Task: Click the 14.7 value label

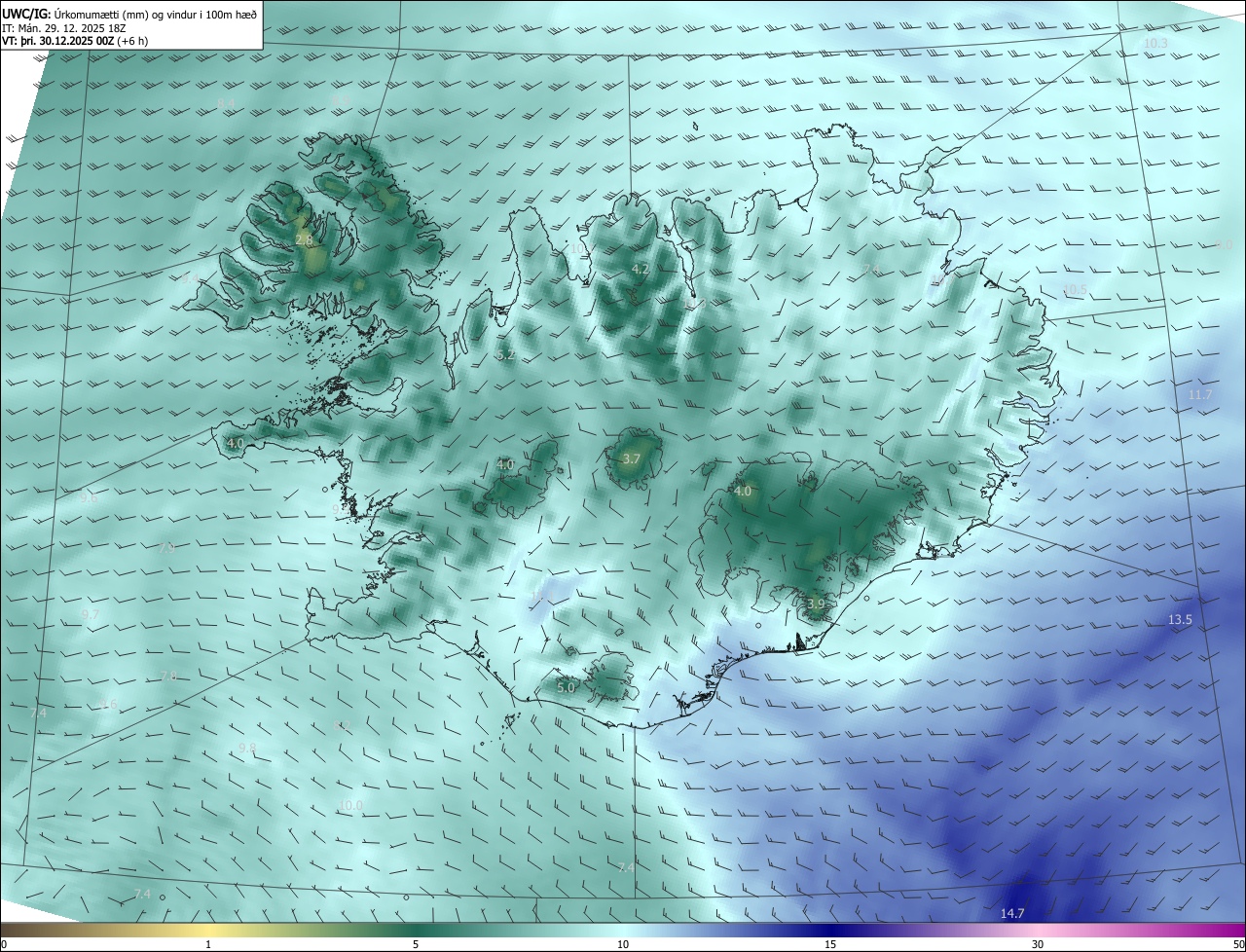Action: 1012,913
